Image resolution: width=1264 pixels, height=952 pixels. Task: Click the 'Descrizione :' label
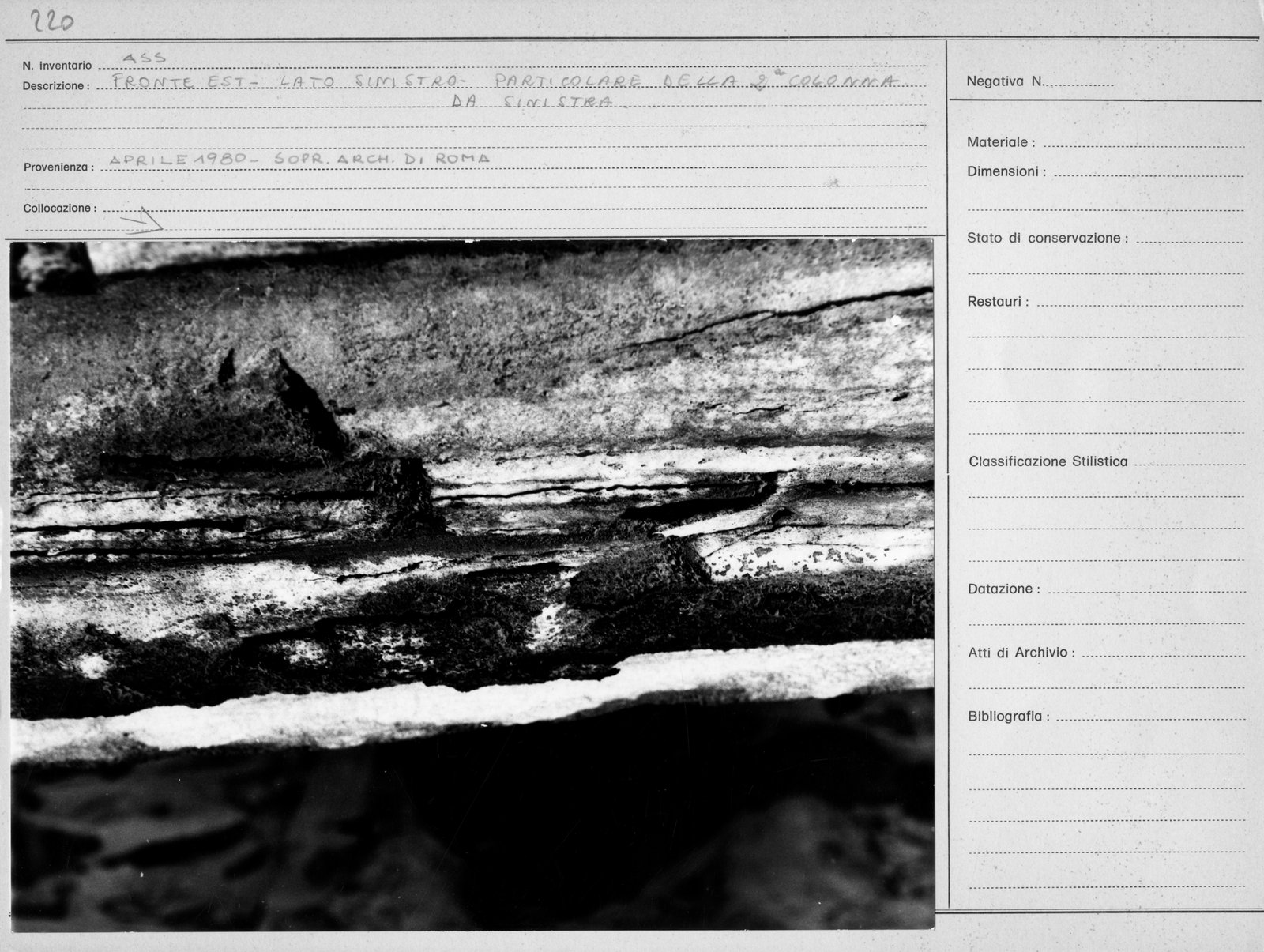click(55, 86)
